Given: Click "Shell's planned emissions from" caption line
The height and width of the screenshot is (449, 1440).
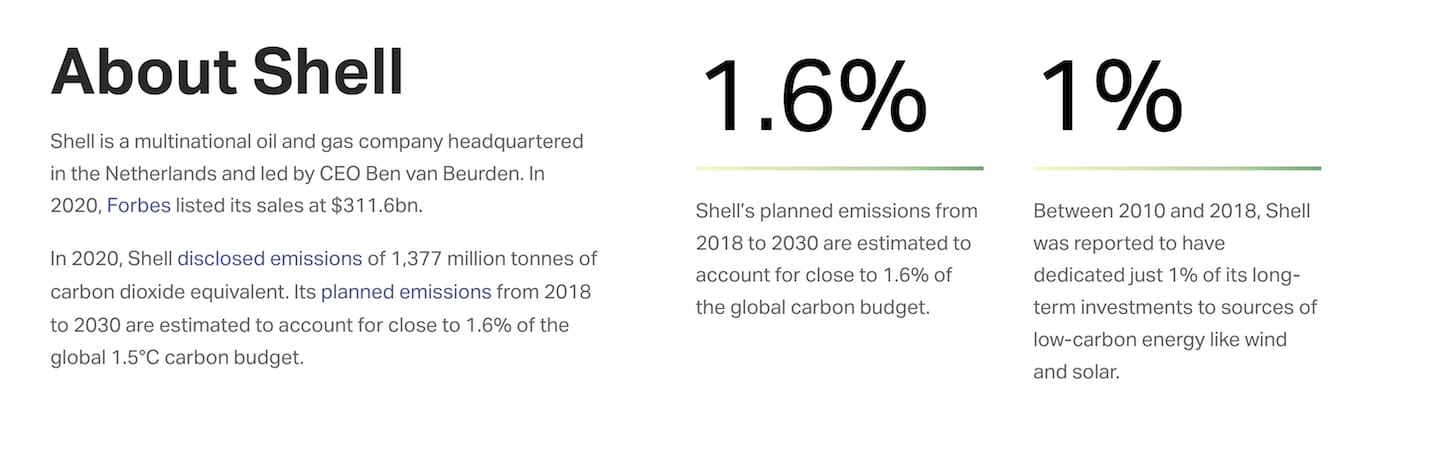Looking at the screenshot, I should [836, 211].
